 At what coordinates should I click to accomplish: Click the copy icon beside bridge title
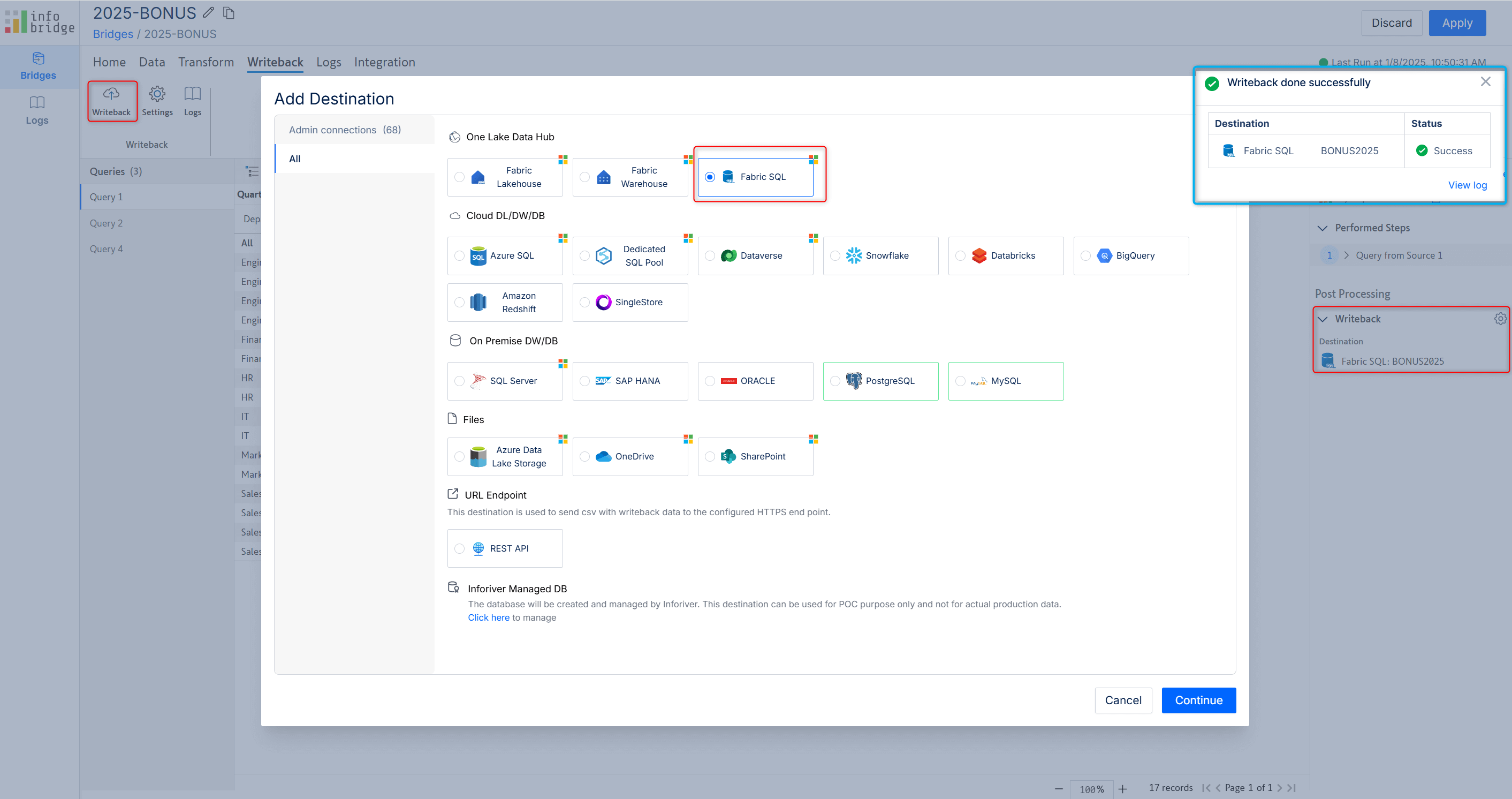pyautogui.click(x=229, y=12)
